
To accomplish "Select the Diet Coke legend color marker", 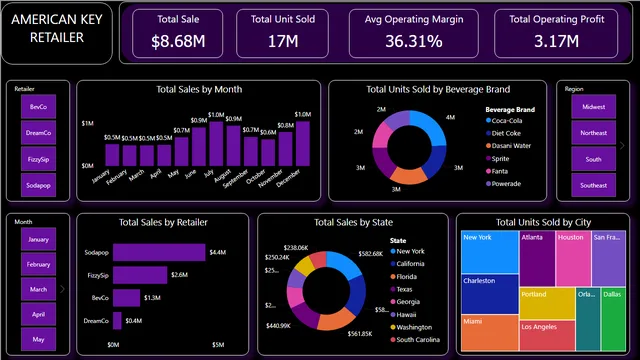I will pos(488,133).
